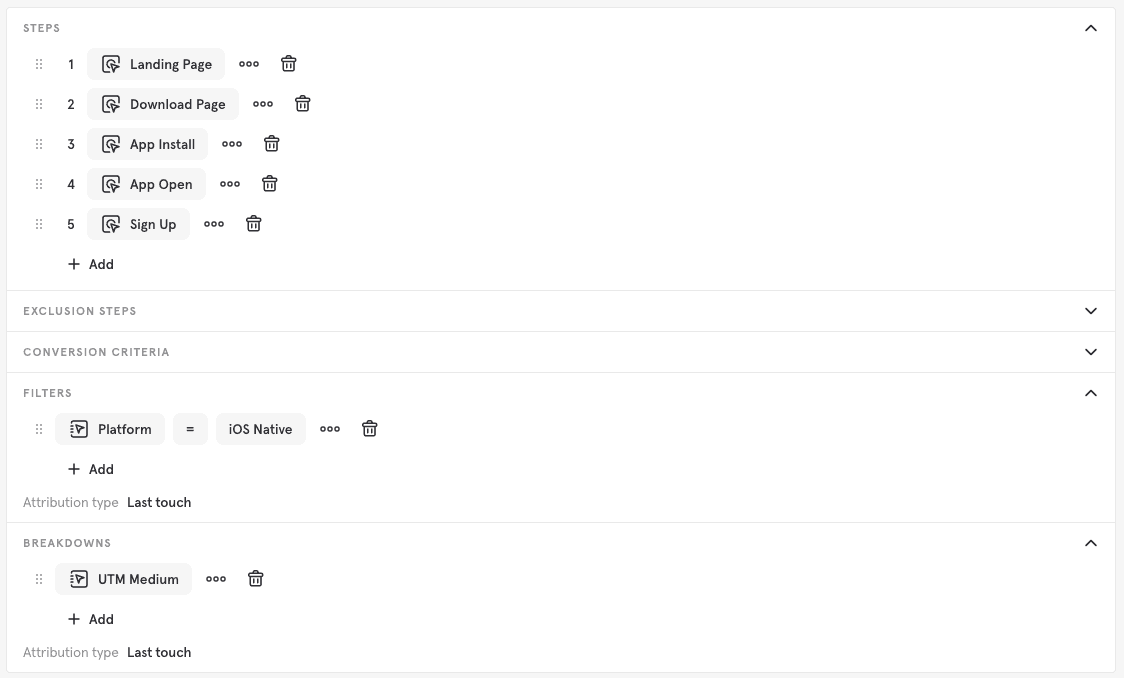The height and width of the screenshot is (678, 1124).
Task: Open more options for Platform filter
Action: pos(330,429)
